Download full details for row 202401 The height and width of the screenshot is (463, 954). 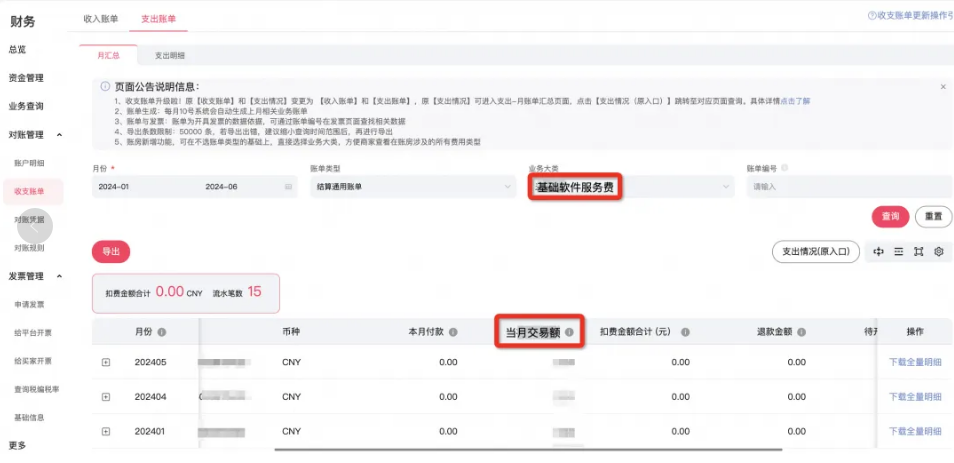click(915, 431)
